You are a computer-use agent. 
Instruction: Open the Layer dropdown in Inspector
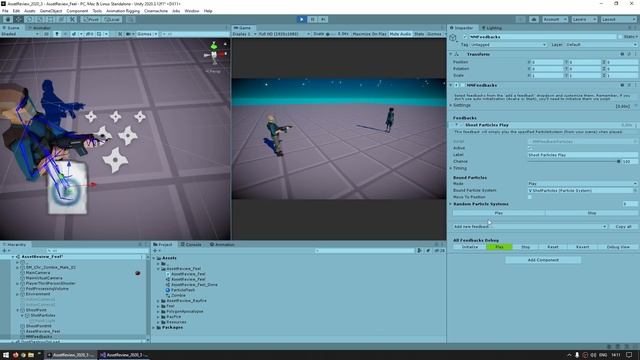coord(601,44)
